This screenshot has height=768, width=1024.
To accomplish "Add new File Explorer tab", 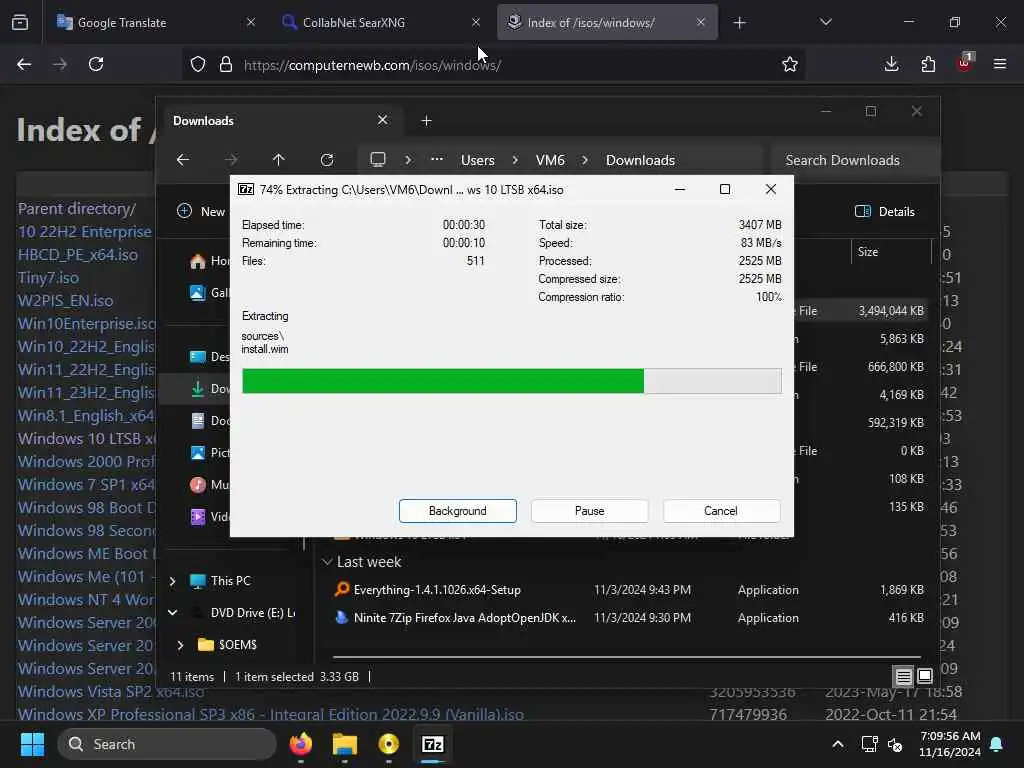I will (x=426, y=121).
